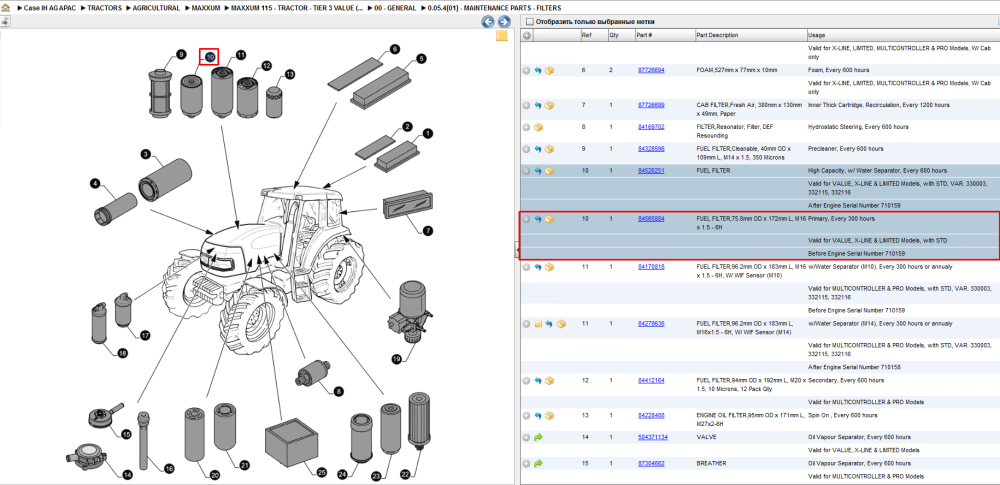Click the add-all plus icon in table header
The width and height of the screenshot is (1000, 485).
[x=527, y=36]
